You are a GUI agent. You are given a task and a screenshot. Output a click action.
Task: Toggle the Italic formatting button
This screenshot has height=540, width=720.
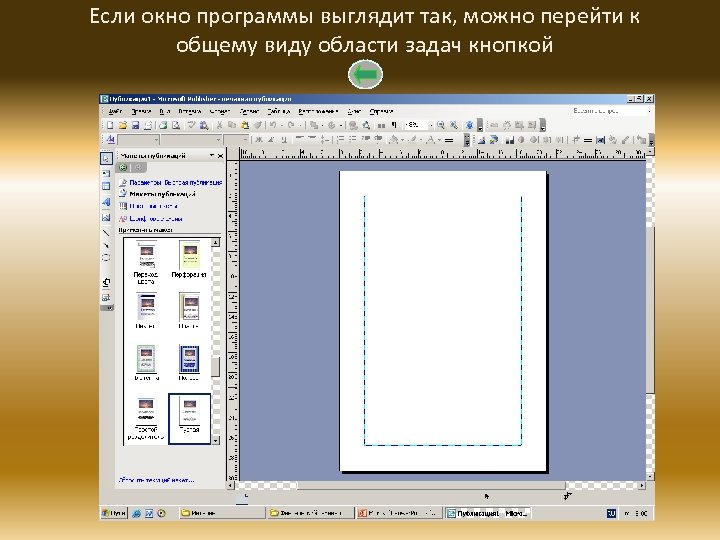pos(271,140)
